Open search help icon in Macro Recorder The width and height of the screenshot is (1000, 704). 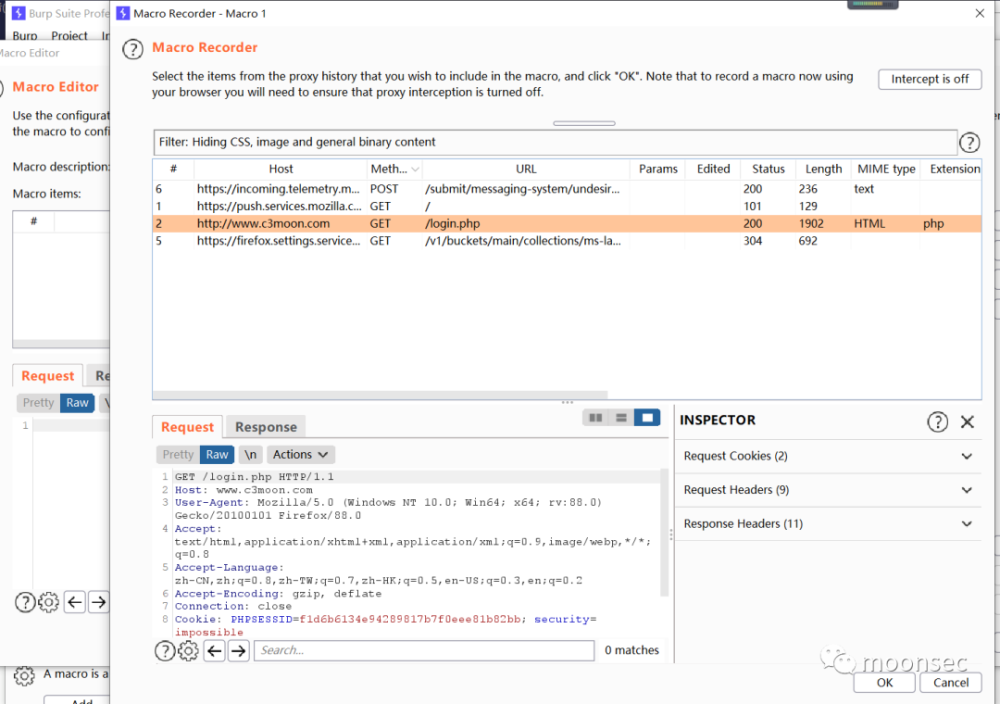pyautogui.click(x=165, y=650)
